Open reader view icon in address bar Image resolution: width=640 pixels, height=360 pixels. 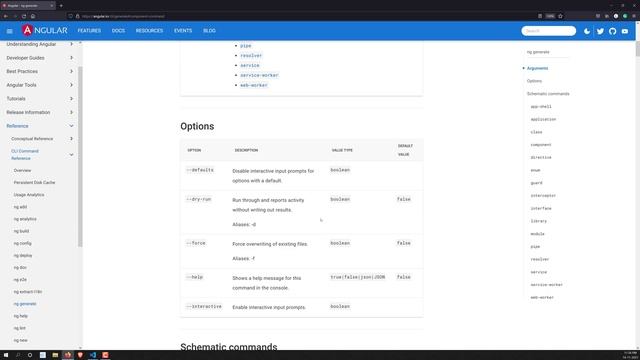(x=540, y=16)
